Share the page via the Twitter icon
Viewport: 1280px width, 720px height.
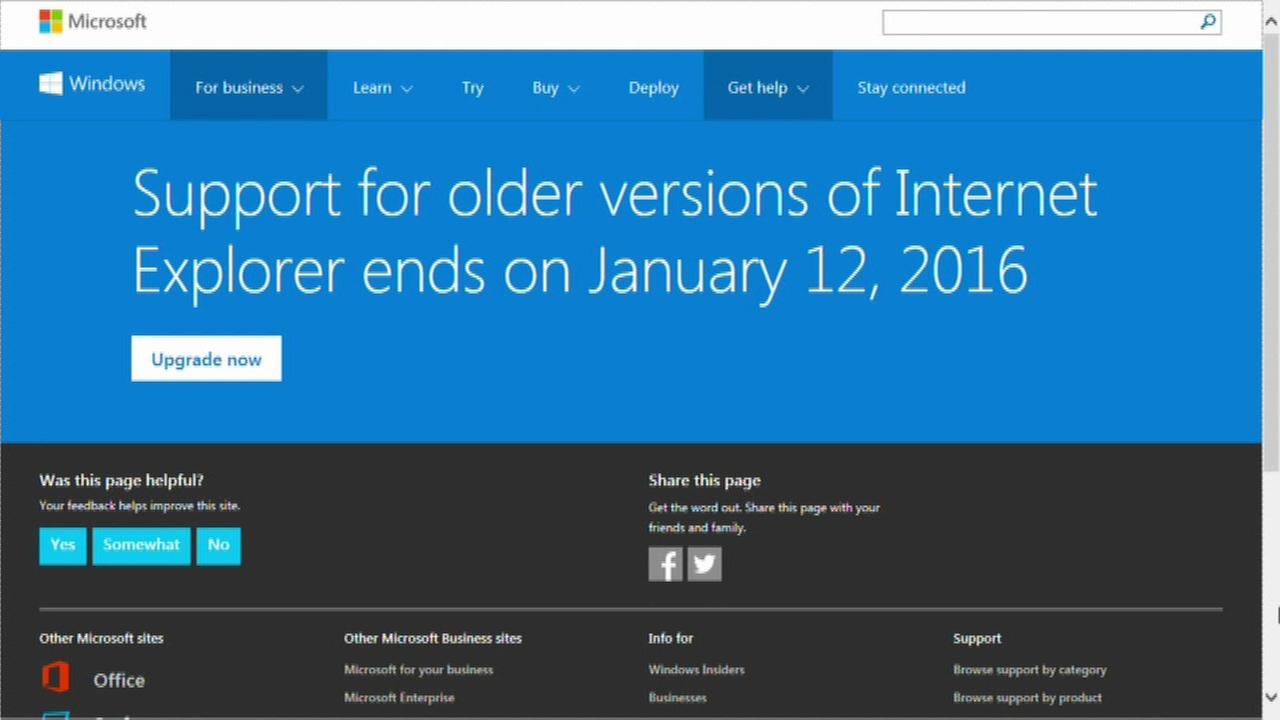click(704, 564)
